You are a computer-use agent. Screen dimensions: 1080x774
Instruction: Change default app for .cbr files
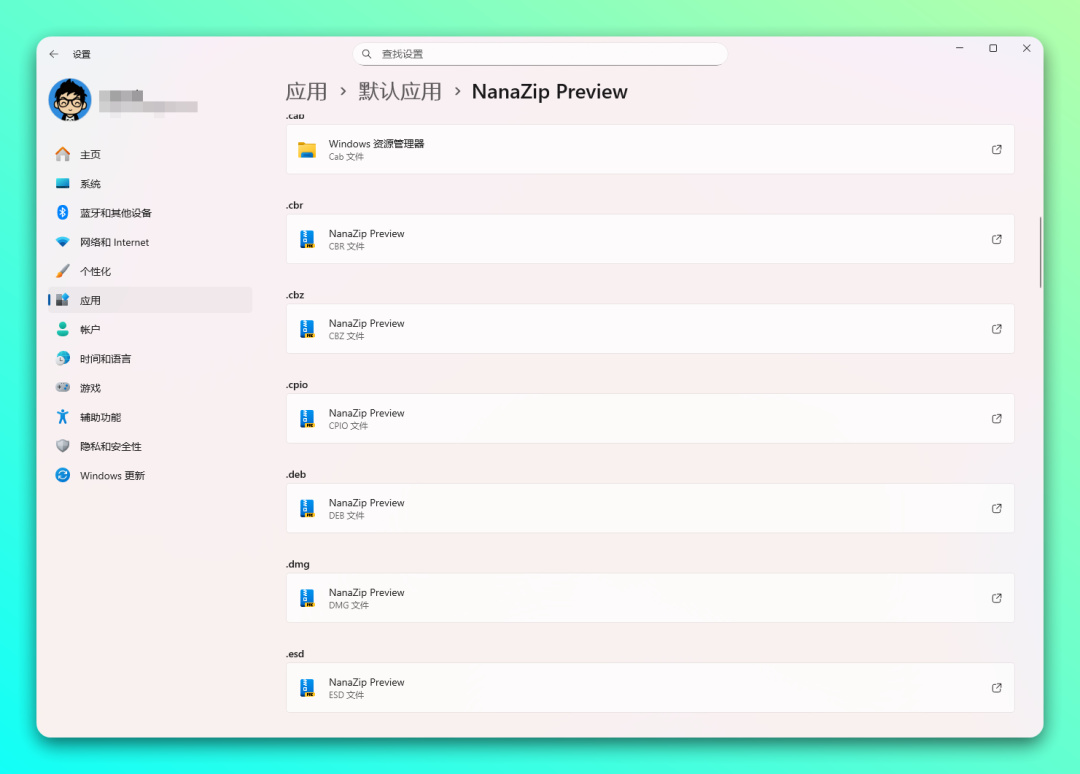[x=650, y=239]
